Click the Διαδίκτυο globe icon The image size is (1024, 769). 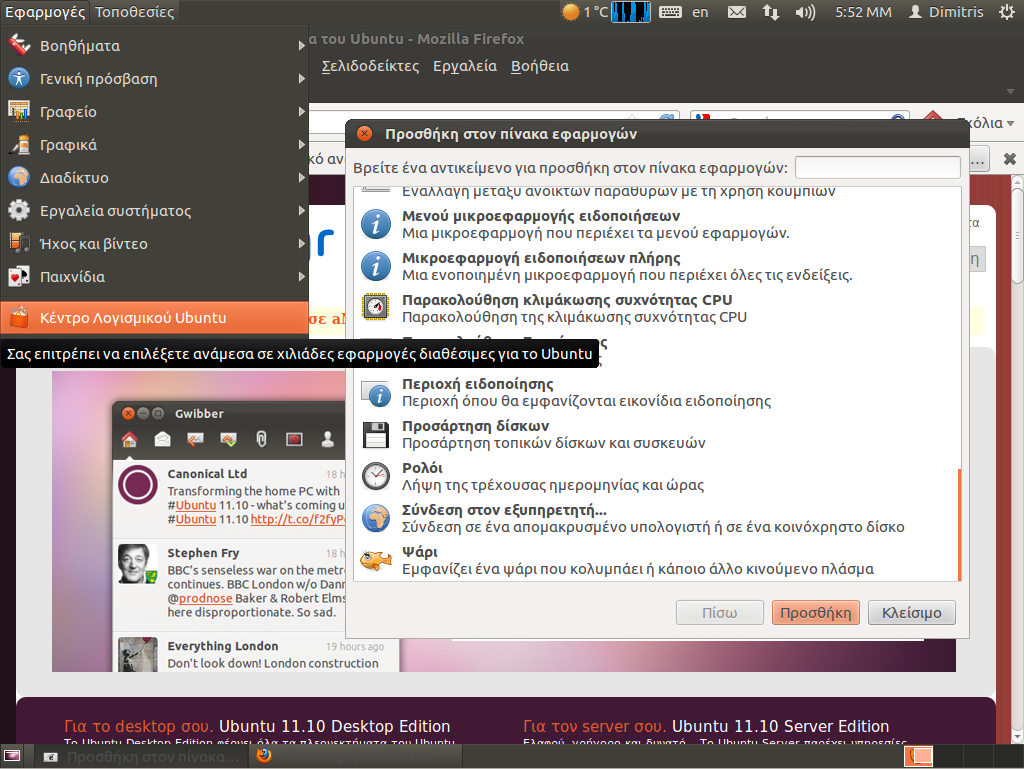click(x=19, y=178)
